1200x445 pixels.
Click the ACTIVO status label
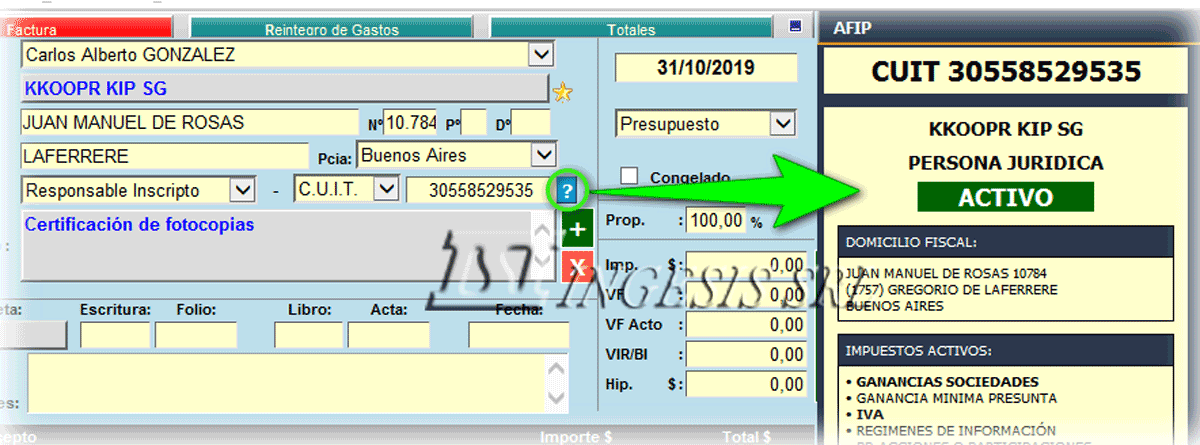(x=1006, y=197)
